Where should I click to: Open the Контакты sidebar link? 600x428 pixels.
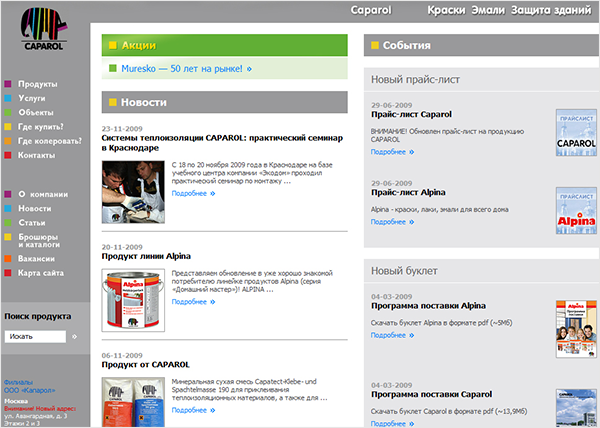point(36,155)
